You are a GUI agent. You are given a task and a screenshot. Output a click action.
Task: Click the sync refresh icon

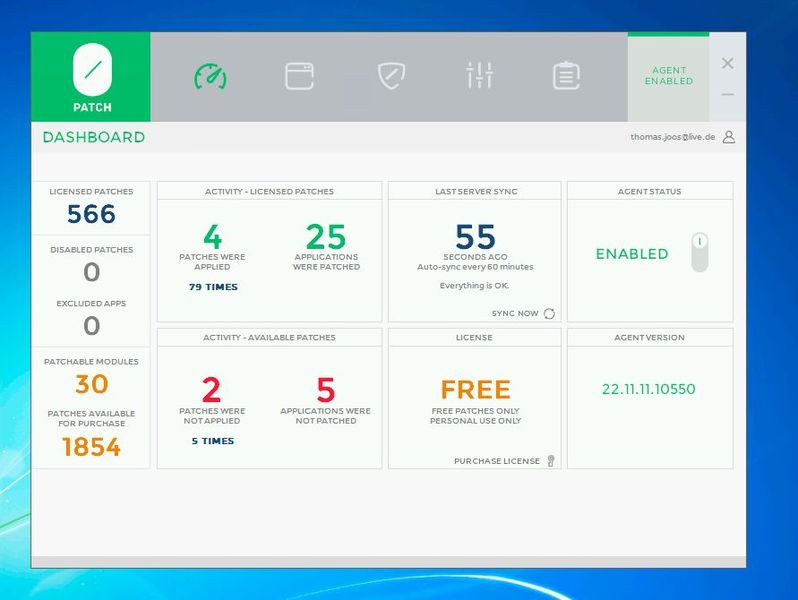(x=549, y=313)
